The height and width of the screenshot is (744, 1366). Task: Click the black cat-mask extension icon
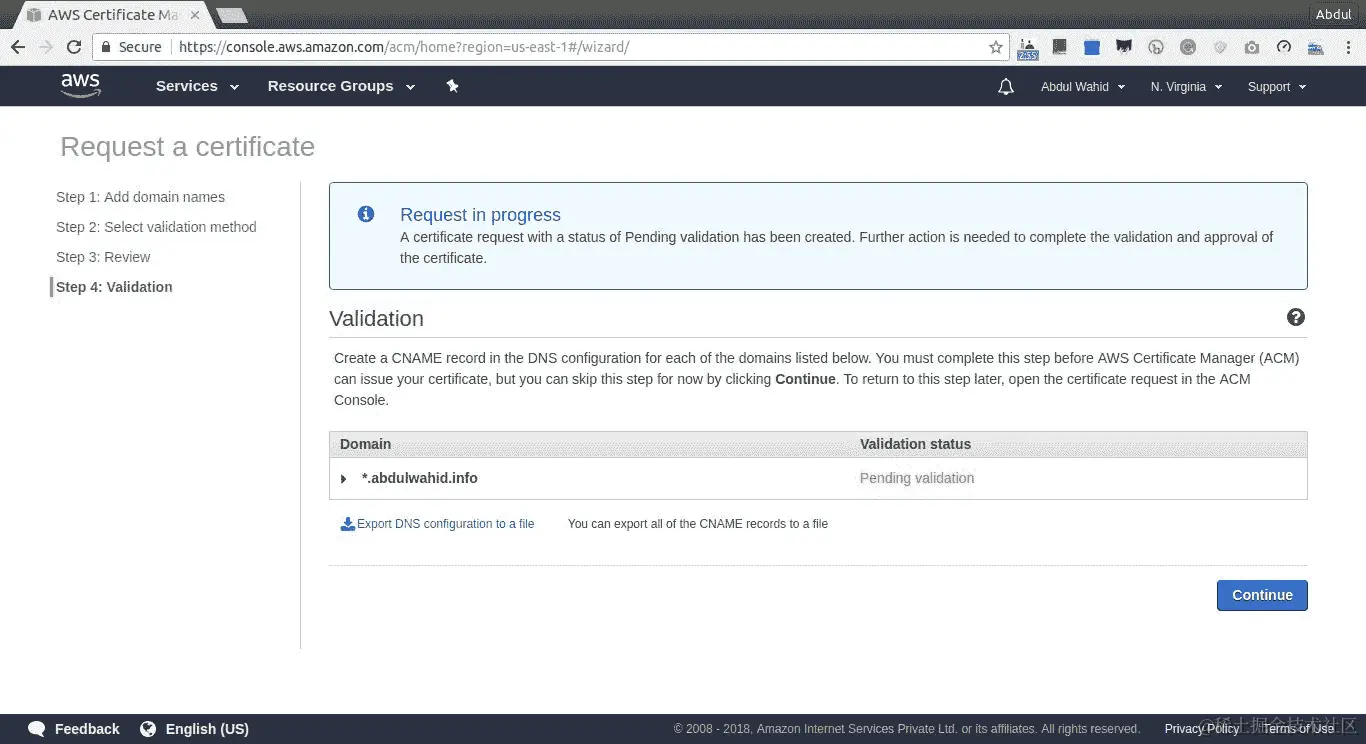pyautogui.click(x=1124, y=47)
